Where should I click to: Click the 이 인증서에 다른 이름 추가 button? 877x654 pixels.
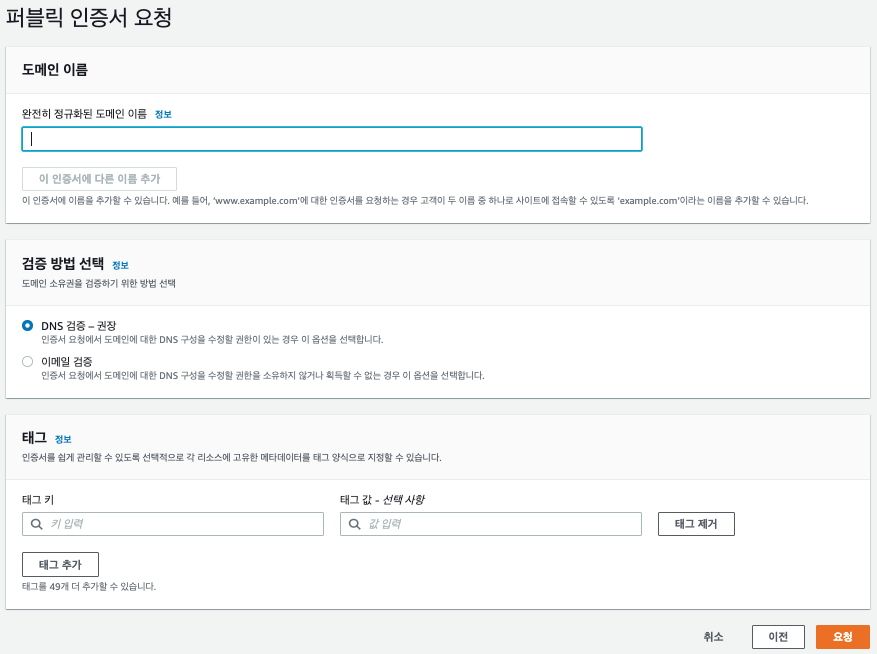click(100, 179)
